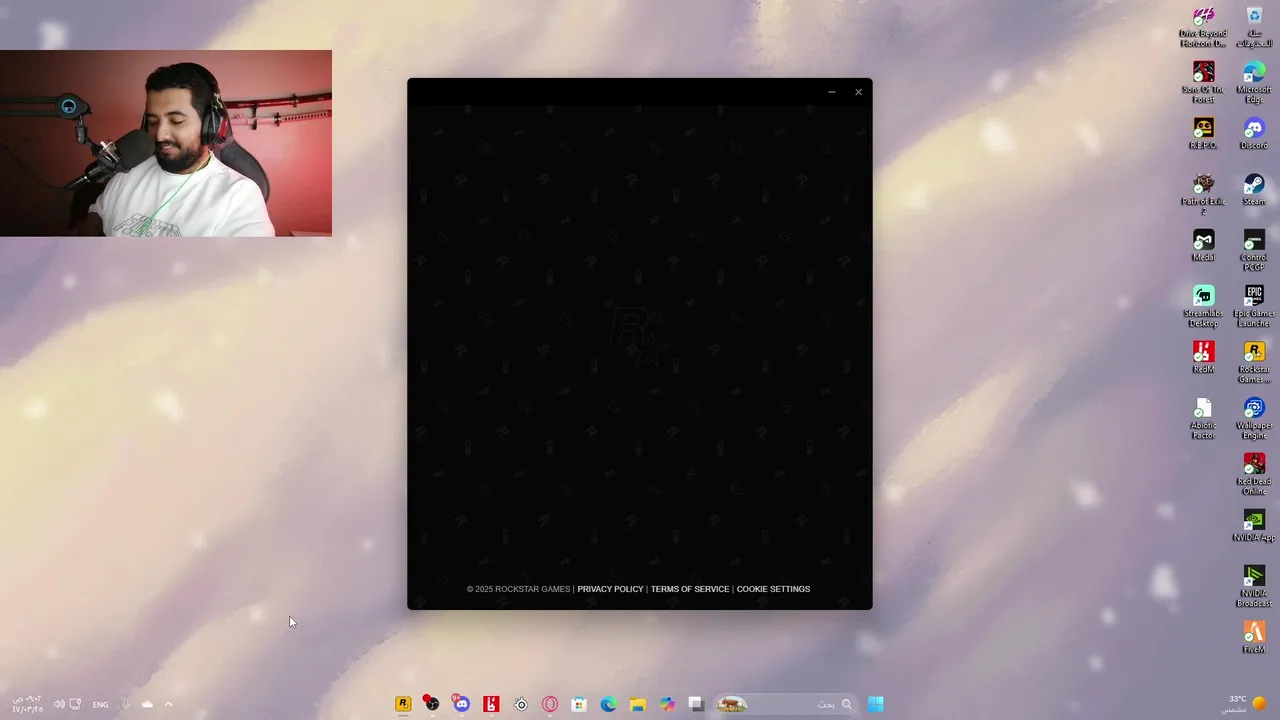Select Sons Of The Forest desktop icon
Image resolution: width=1280 pixels, height=720 pixels.
point(1203,83)
